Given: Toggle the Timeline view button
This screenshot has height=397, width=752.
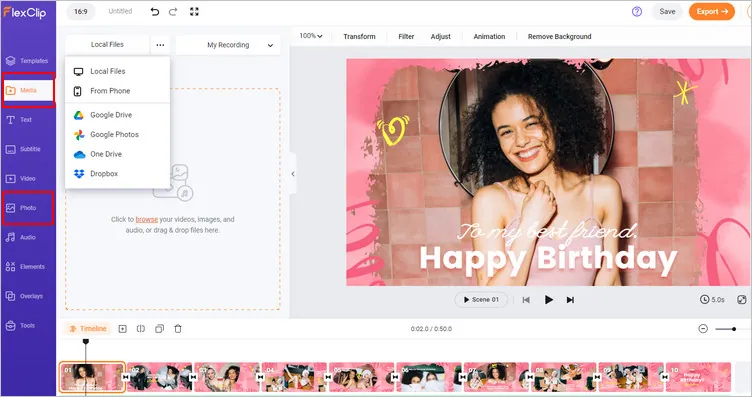Looking at the screenshot, I should 88,328.
